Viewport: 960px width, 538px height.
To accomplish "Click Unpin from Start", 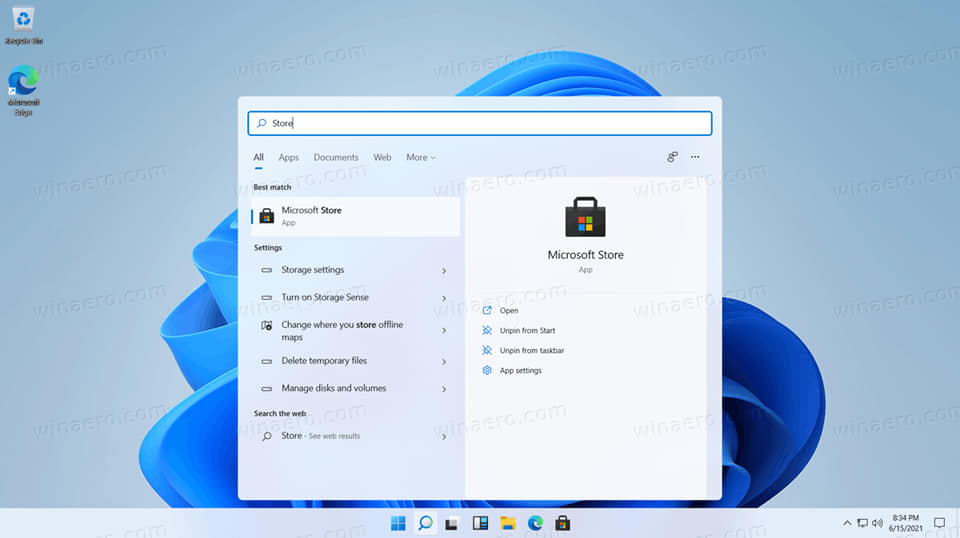I will tap(527, 331).
